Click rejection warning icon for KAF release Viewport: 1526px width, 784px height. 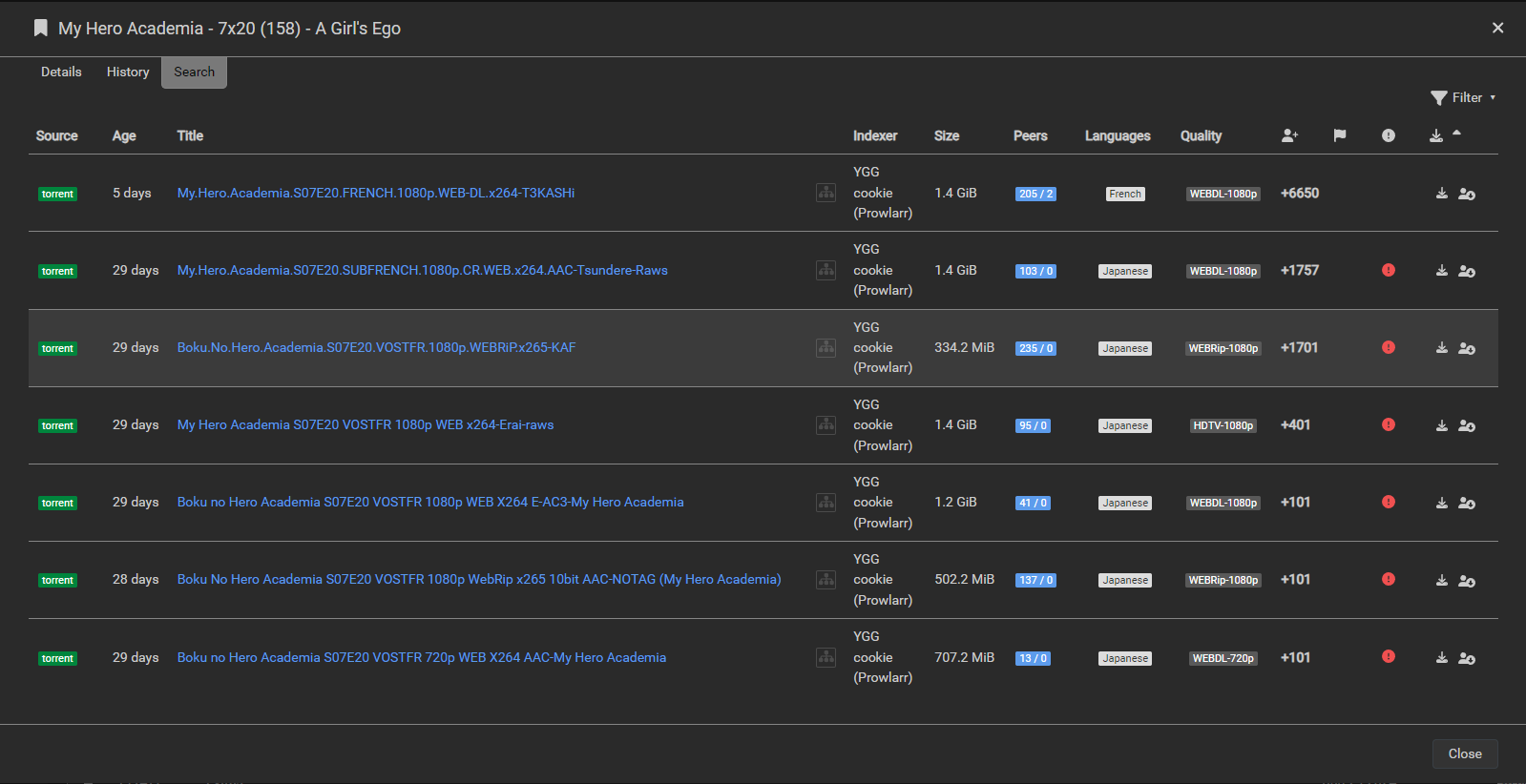[x=1388, y=348]
